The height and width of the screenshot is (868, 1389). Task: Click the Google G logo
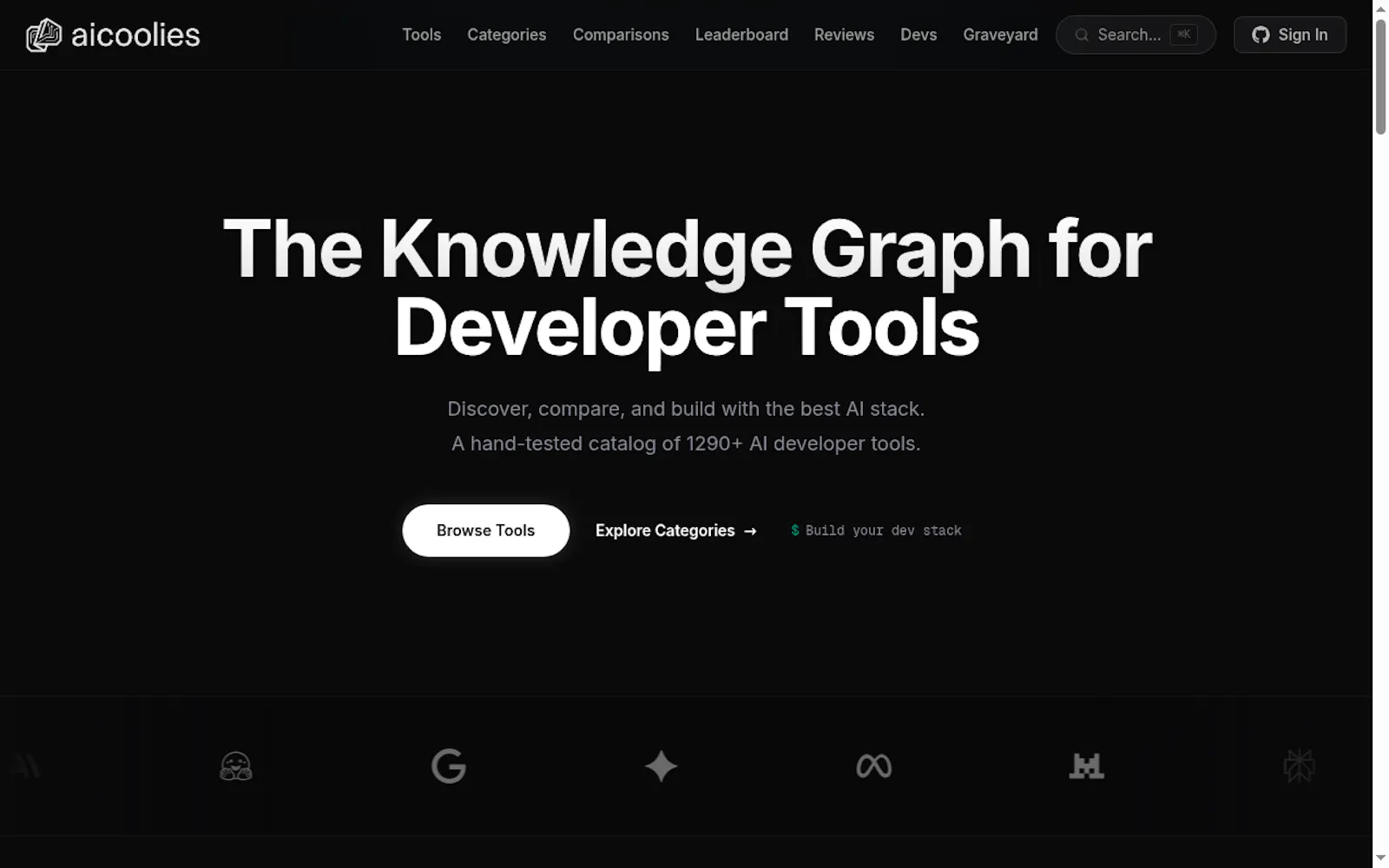tap(449, 766)
